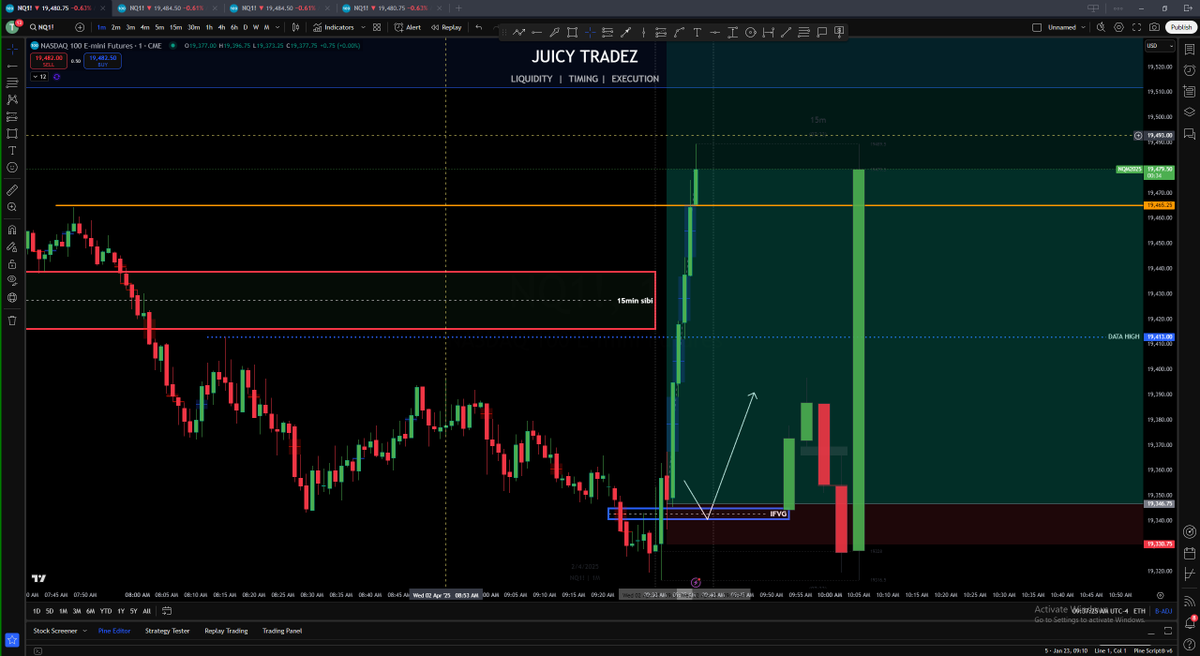Choose the D daily timeframe
This screenshot has width=1200, height=656.
245,27
